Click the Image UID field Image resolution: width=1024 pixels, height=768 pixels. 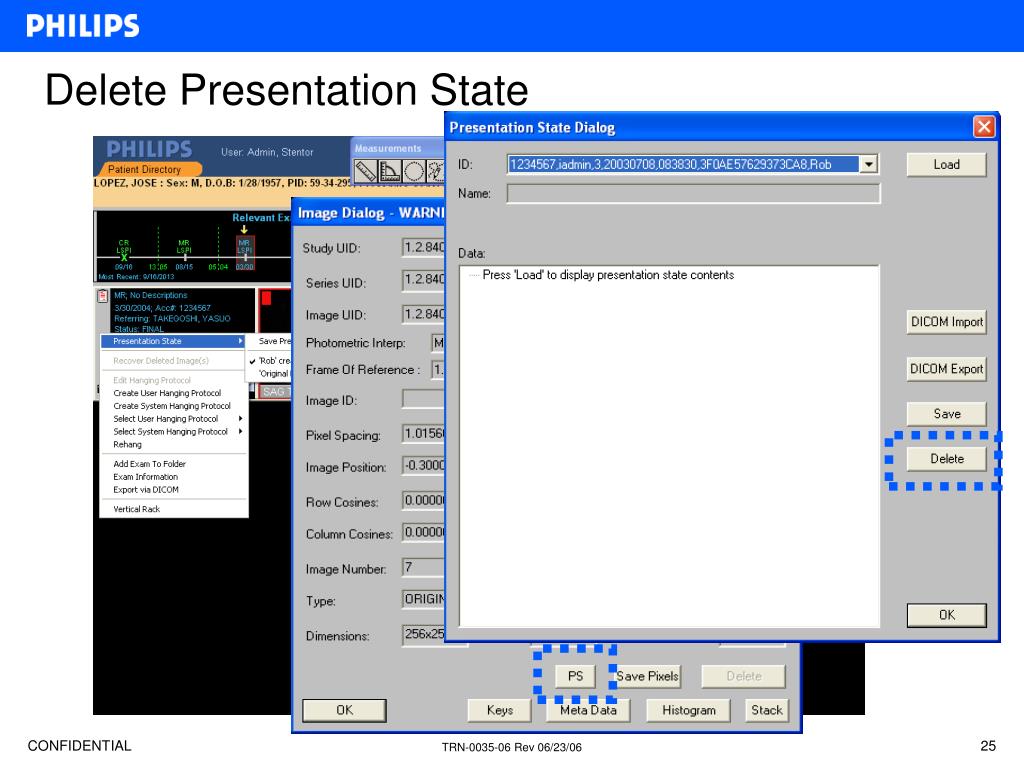pos(423,315)
